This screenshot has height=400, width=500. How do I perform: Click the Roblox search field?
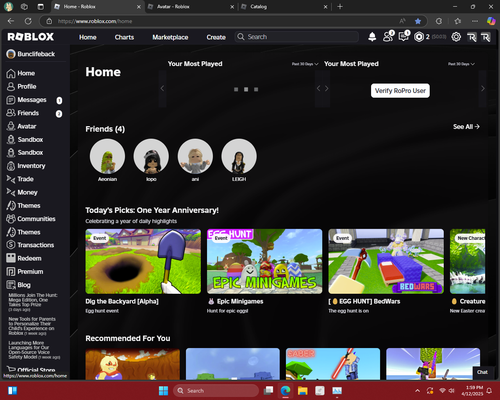click(297, 37)
